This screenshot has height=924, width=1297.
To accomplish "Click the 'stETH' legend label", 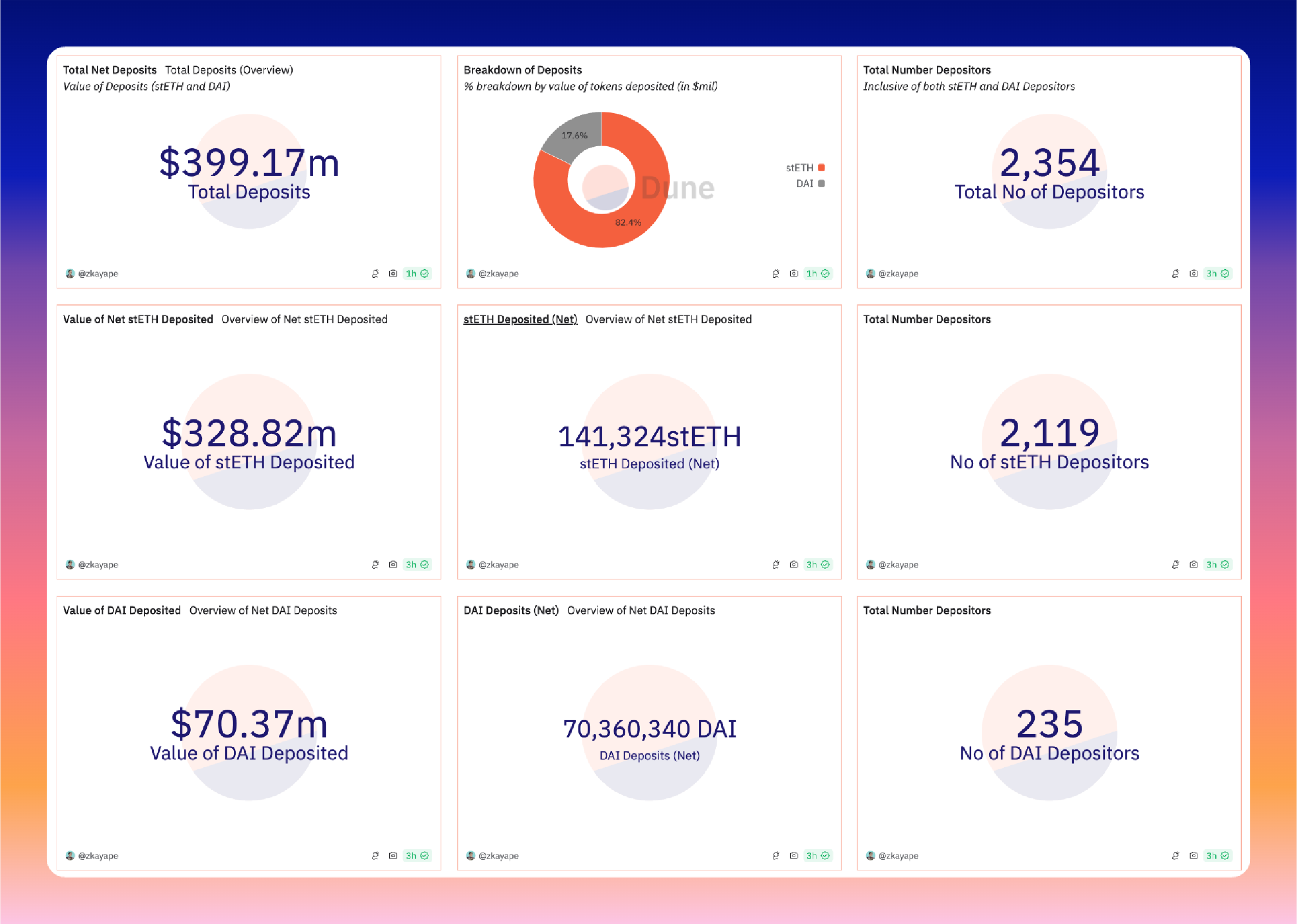I will [x=799, y=168].
